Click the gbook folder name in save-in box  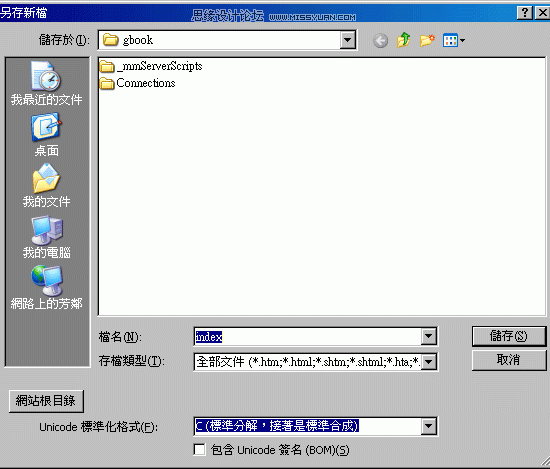pyautogui.click(x=138, y=40)
